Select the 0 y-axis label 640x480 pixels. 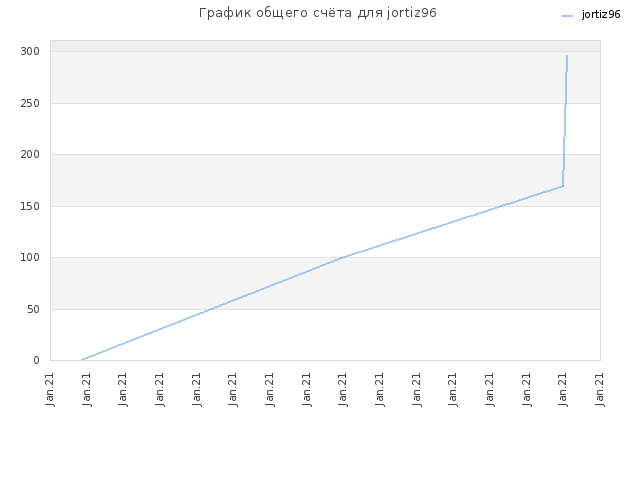36,360
